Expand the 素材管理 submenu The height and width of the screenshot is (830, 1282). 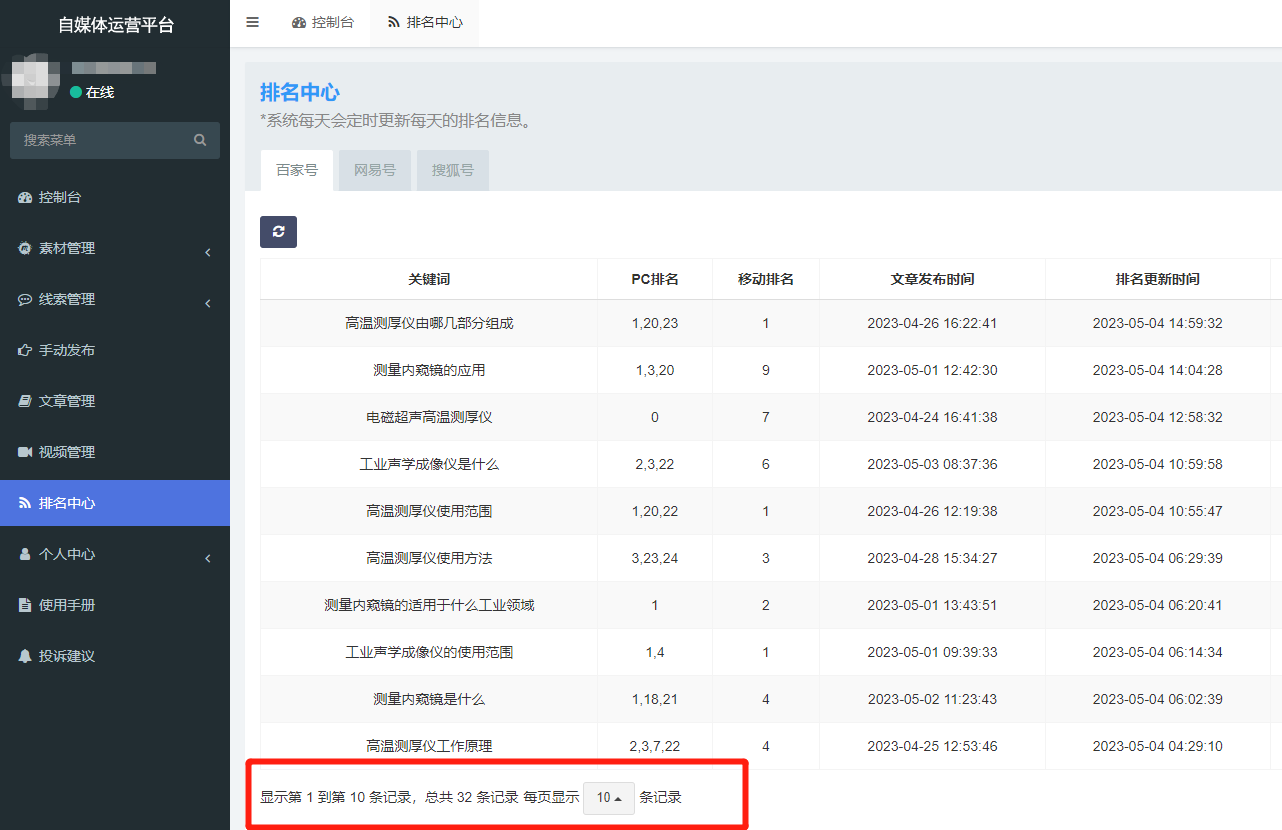click(x=66, y=248)
